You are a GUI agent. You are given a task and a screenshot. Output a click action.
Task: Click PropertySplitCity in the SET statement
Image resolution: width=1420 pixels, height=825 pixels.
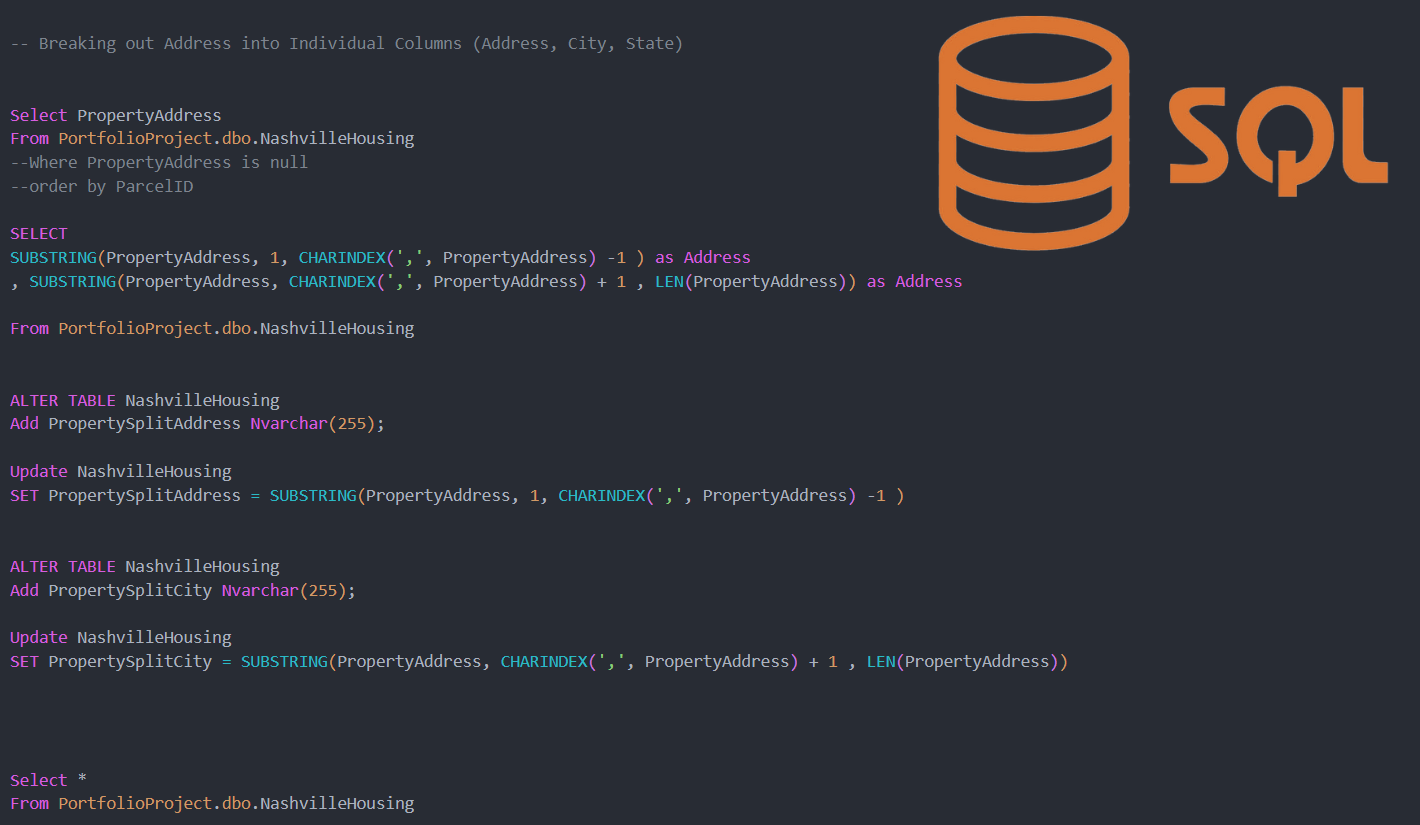(x=130, y=662)
